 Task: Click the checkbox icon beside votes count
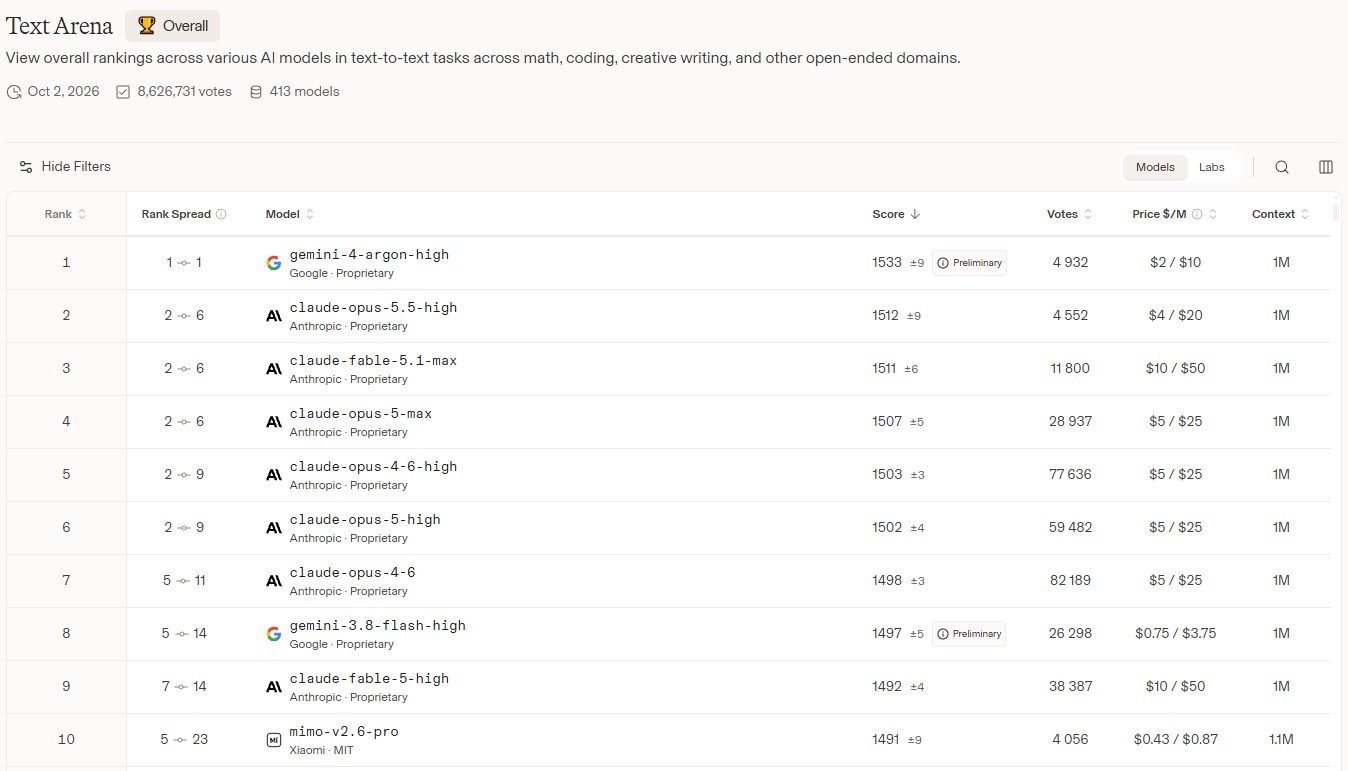click(x=123, y=92)
